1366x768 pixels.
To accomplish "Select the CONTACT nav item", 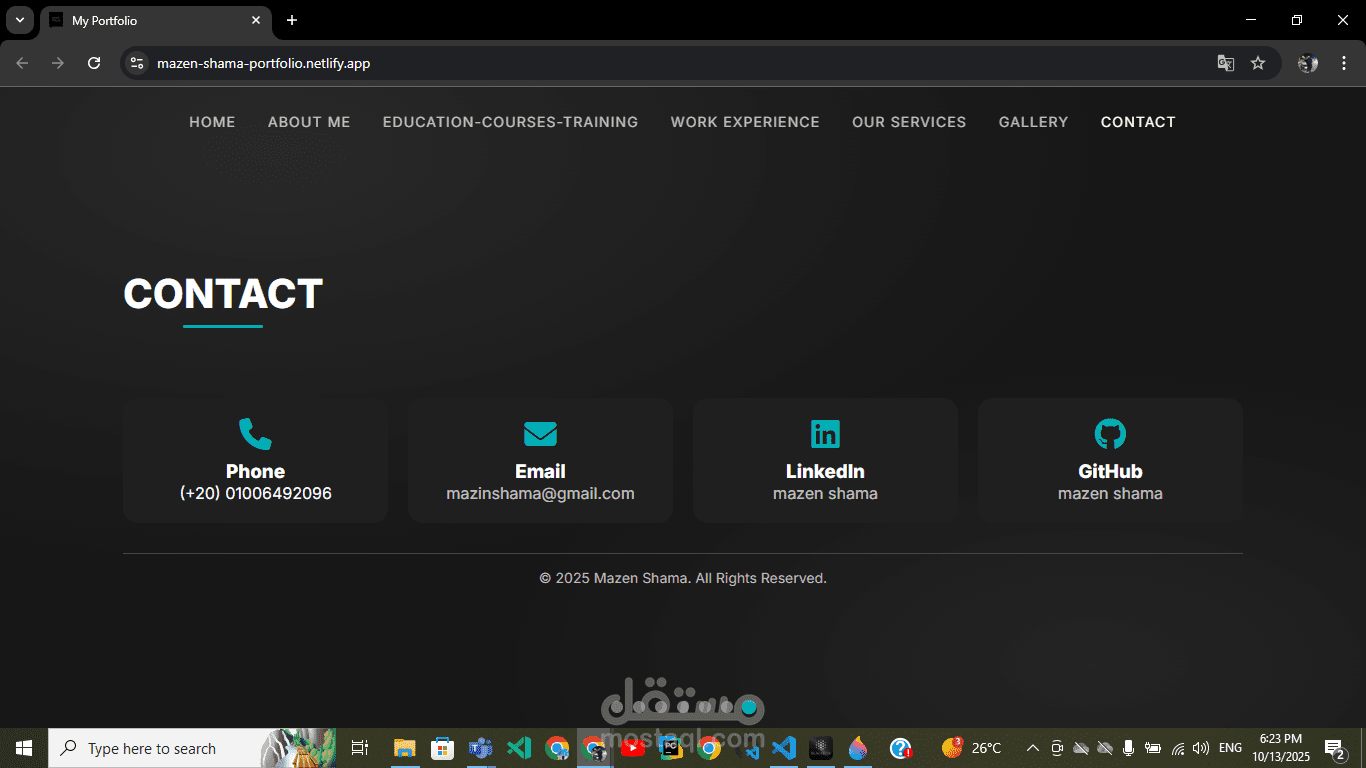I will [1138, 122].
